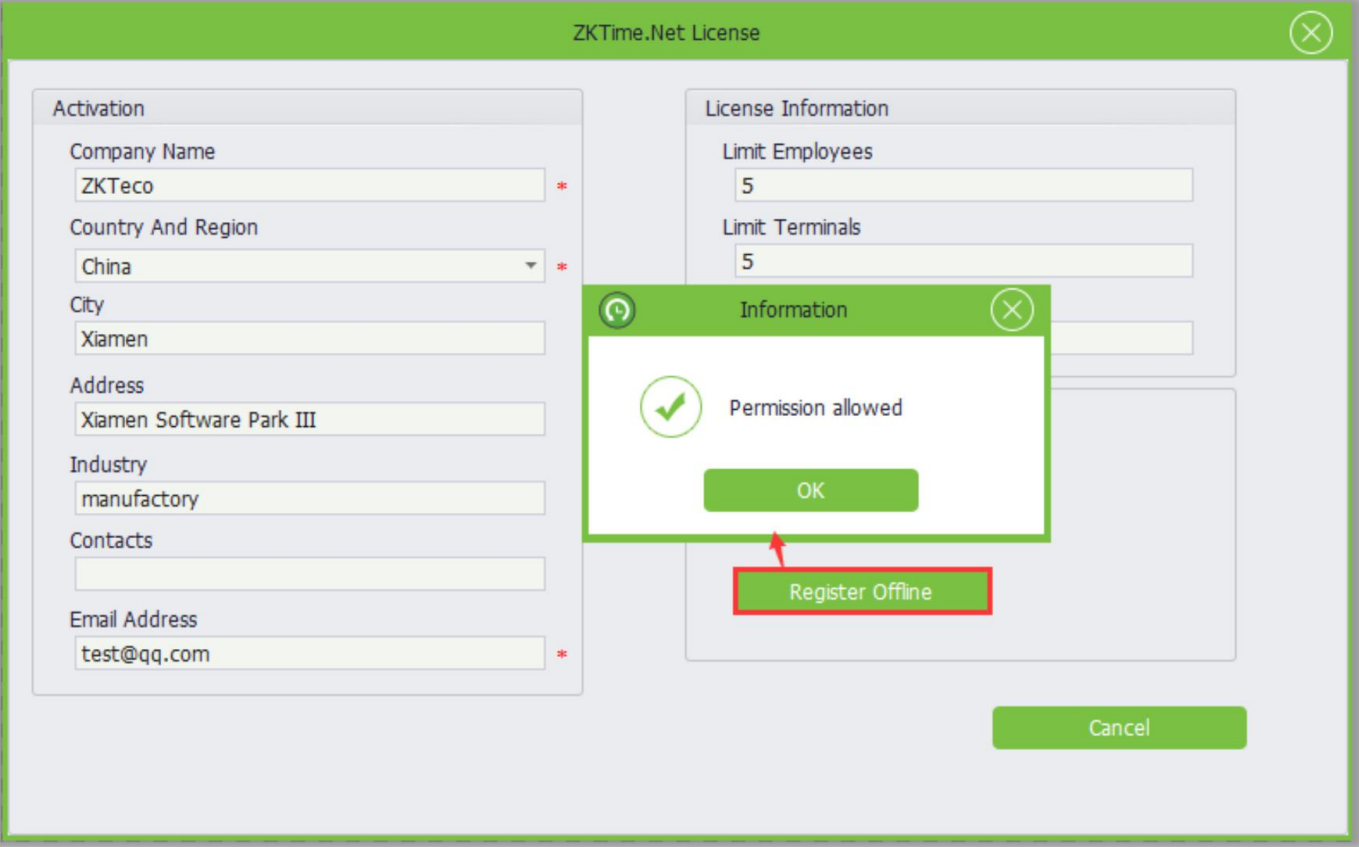Click the Register Offline button

[x=861, y=592]
